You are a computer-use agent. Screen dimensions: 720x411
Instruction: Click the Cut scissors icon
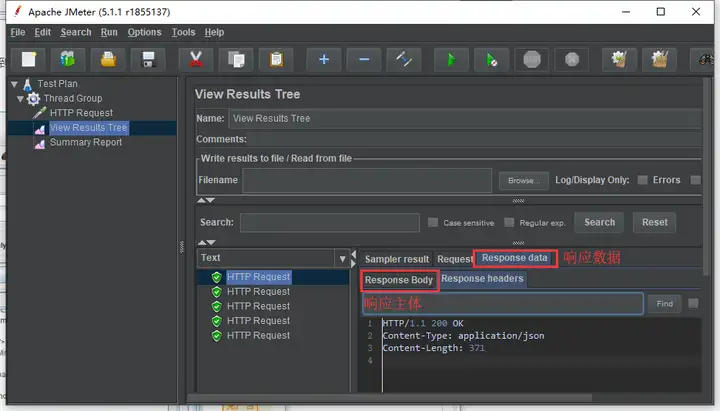(x=196, y=59)
